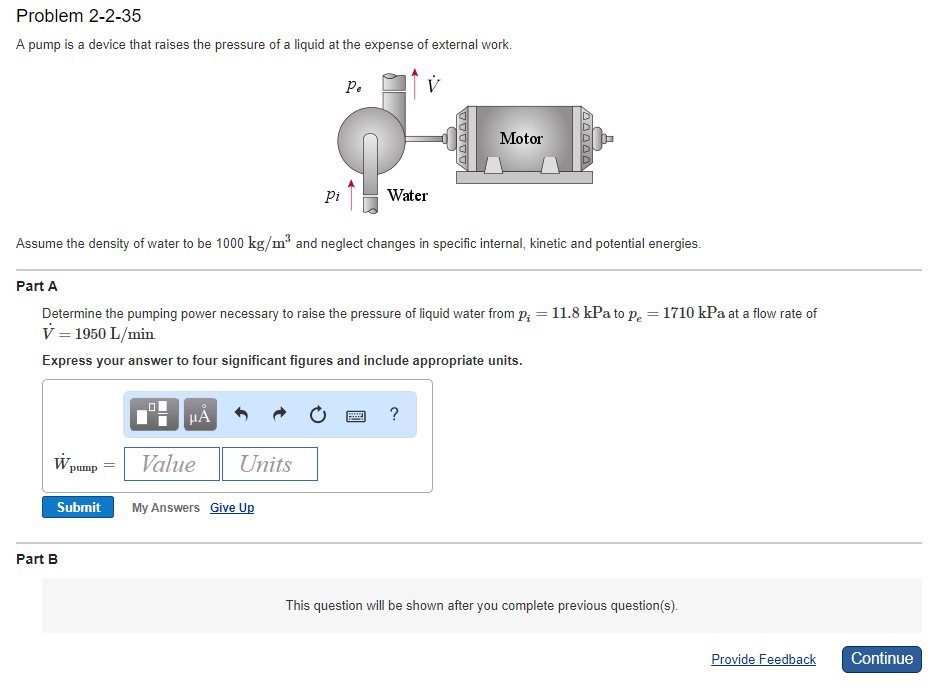Click the Submit button
This screenshot has width=939, height=692.
tap(77, 507)
